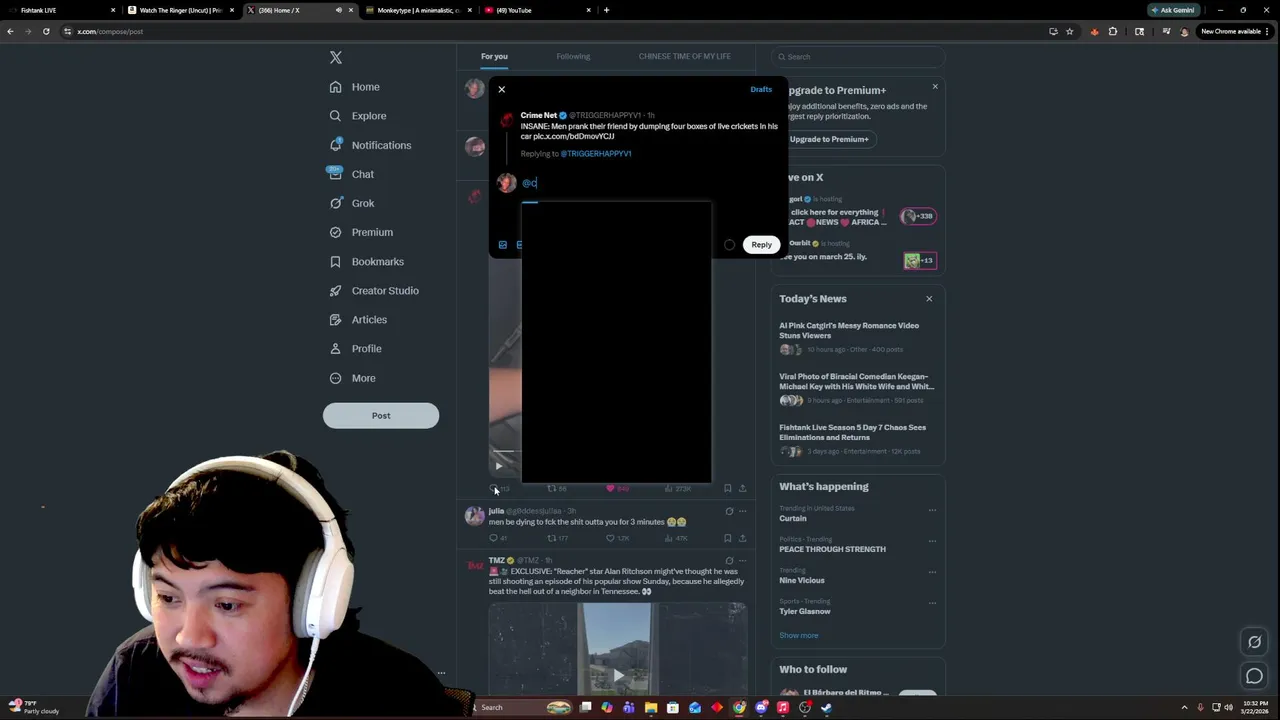The image size is (1280, 720).
Task: Open Creator Studio in the sidebar
Action: coord(374,290)
